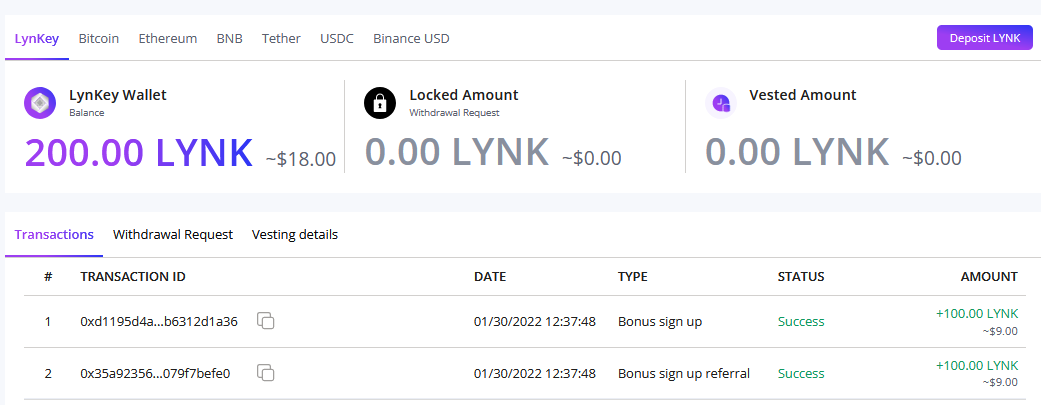The image size is (1041, 405).
Task: Click the 200.00 LYNK wallet balance
Action: pos(139,152)
